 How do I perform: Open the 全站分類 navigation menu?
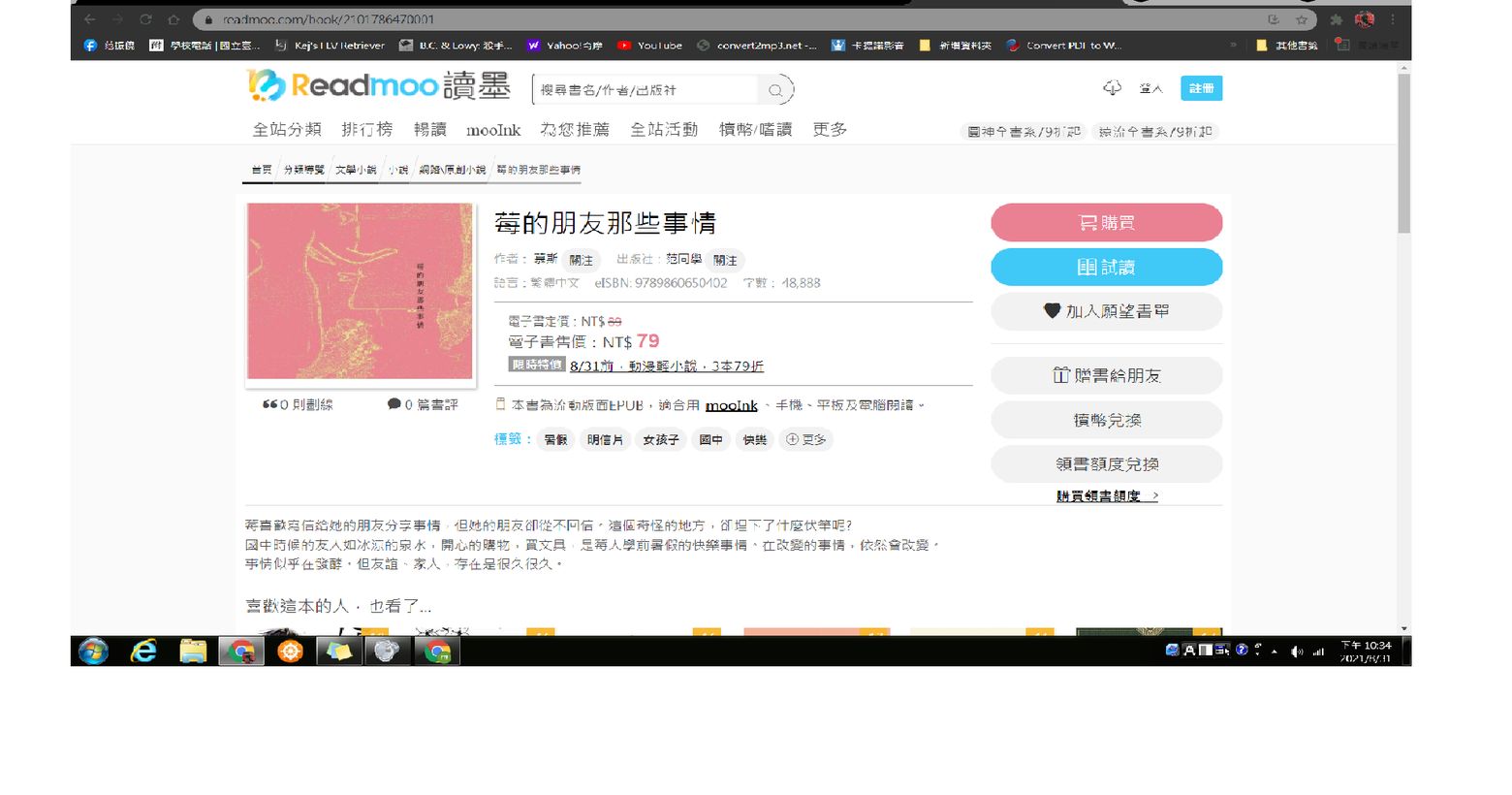[287, 130]
